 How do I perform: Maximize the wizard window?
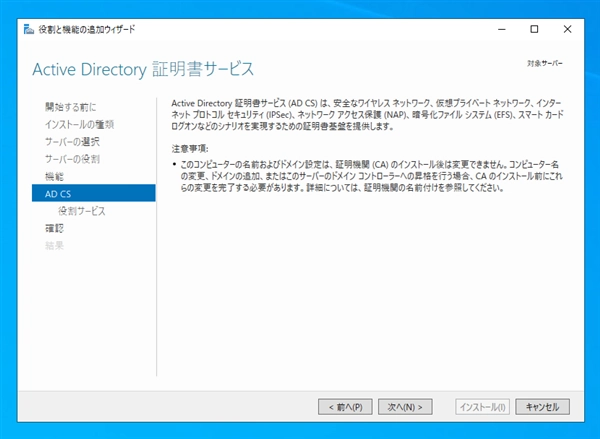pyautogui.click(x=534, y=29)
